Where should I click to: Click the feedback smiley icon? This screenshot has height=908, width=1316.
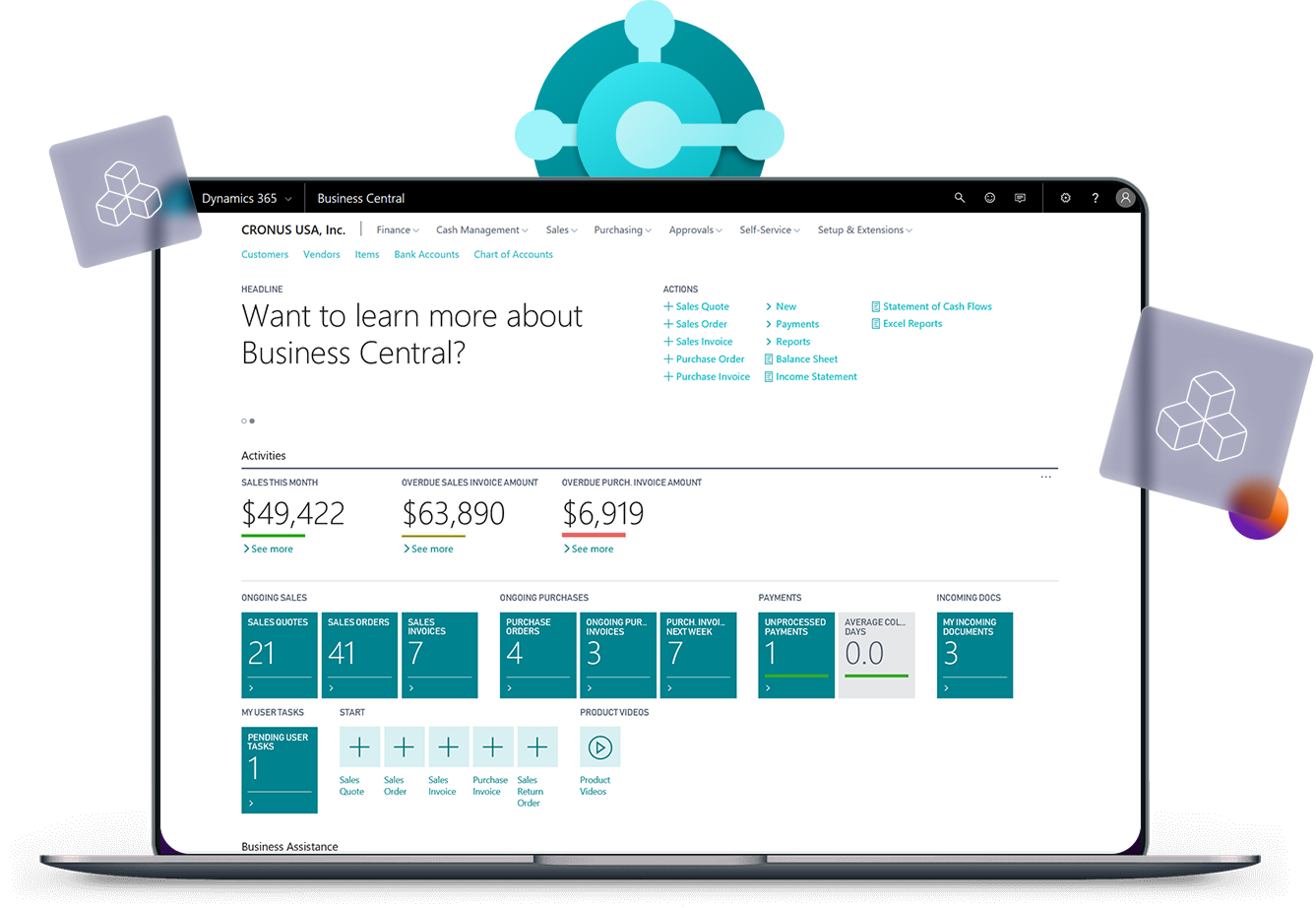pos(989,197)
